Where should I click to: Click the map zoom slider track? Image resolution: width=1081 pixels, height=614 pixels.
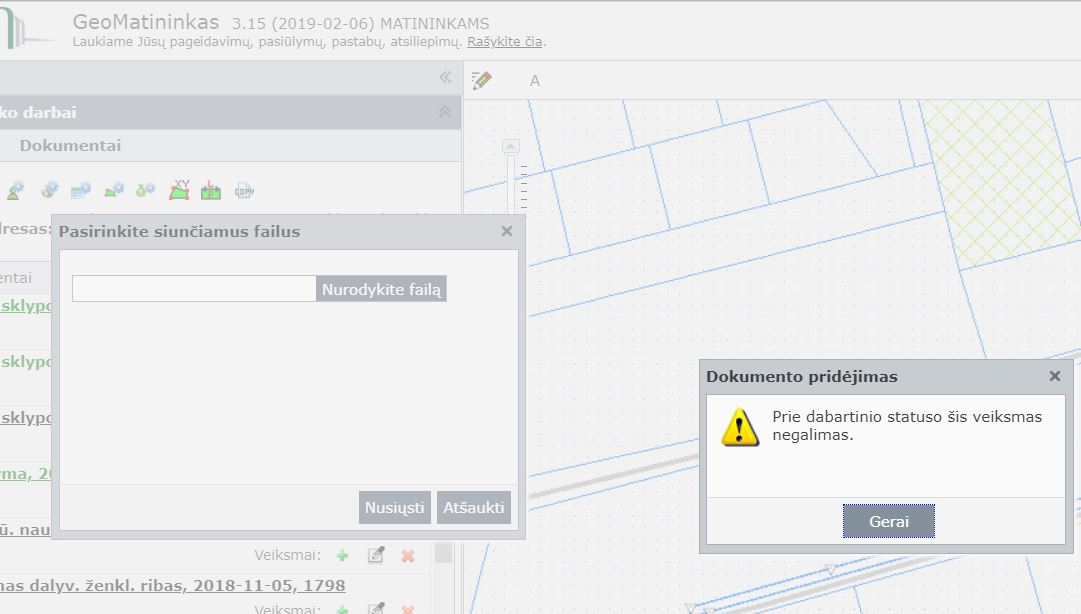coord(511,183)
